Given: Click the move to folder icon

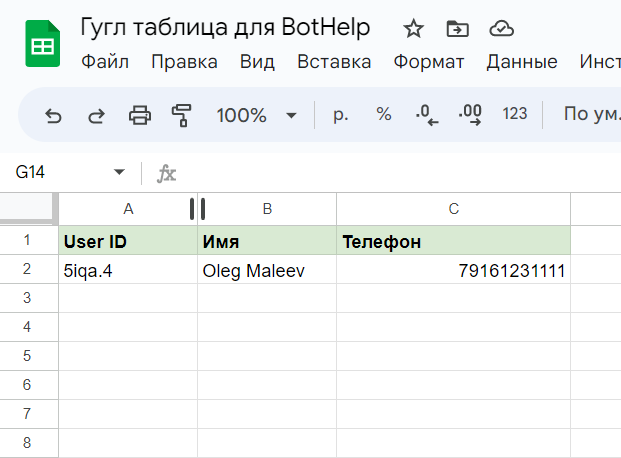Looking at the screenshot, I should 457,28.
